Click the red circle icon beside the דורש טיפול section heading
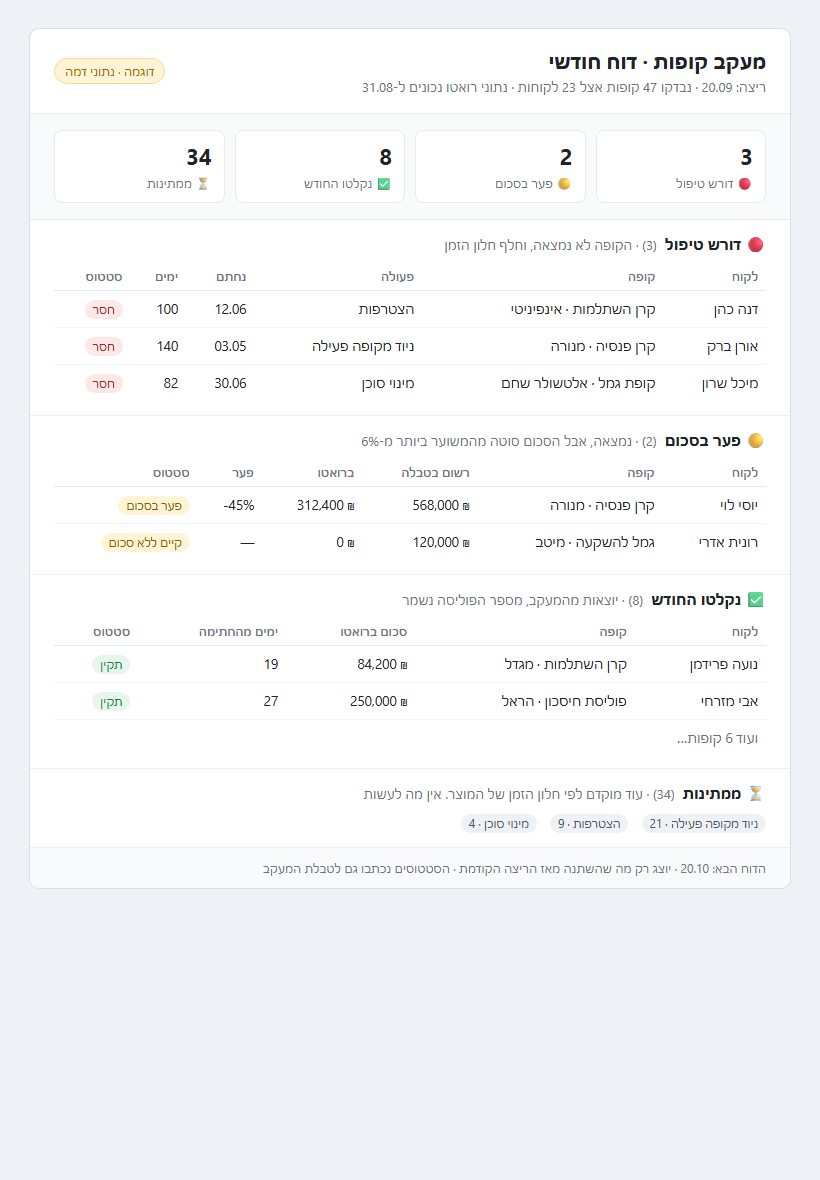820x1180 pixels. pos(756,245)
